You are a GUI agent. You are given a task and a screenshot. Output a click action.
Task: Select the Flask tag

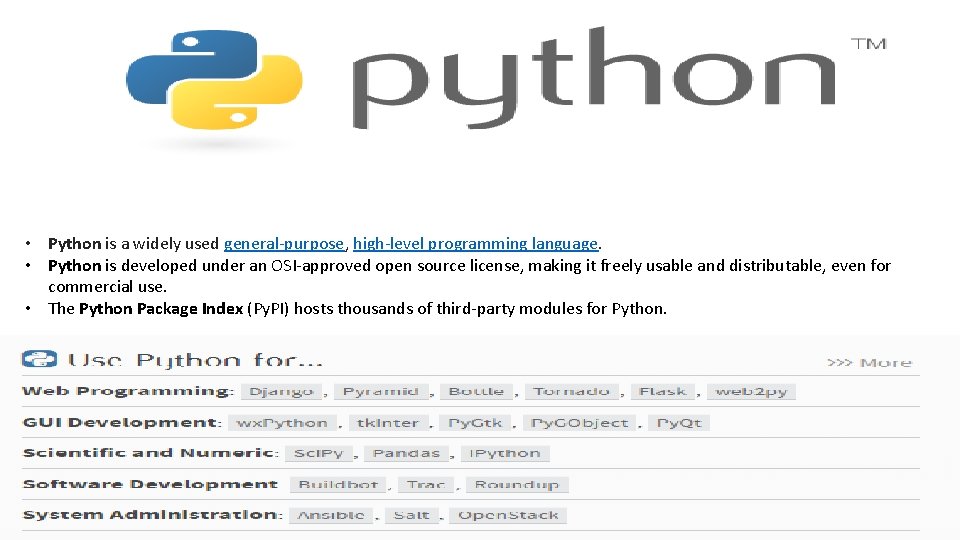(662, 392)
